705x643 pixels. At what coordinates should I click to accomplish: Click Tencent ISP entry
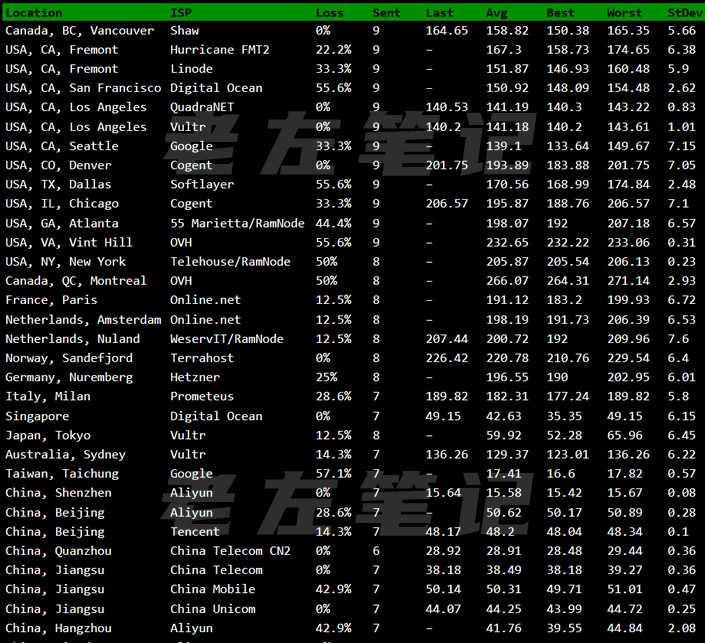point(195,531)
